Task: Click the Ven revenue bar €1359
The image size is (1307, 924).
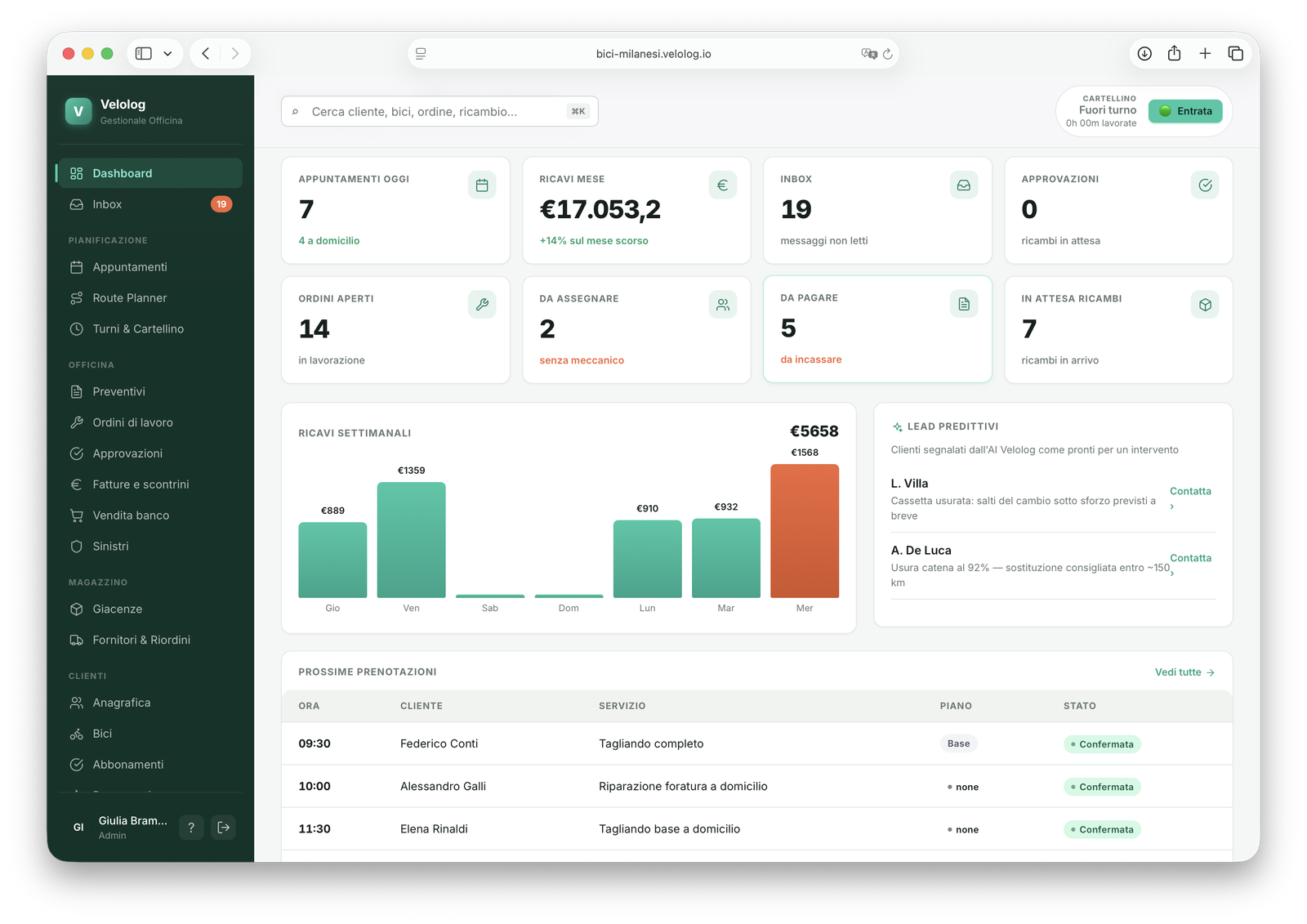Action: [411, 540]
